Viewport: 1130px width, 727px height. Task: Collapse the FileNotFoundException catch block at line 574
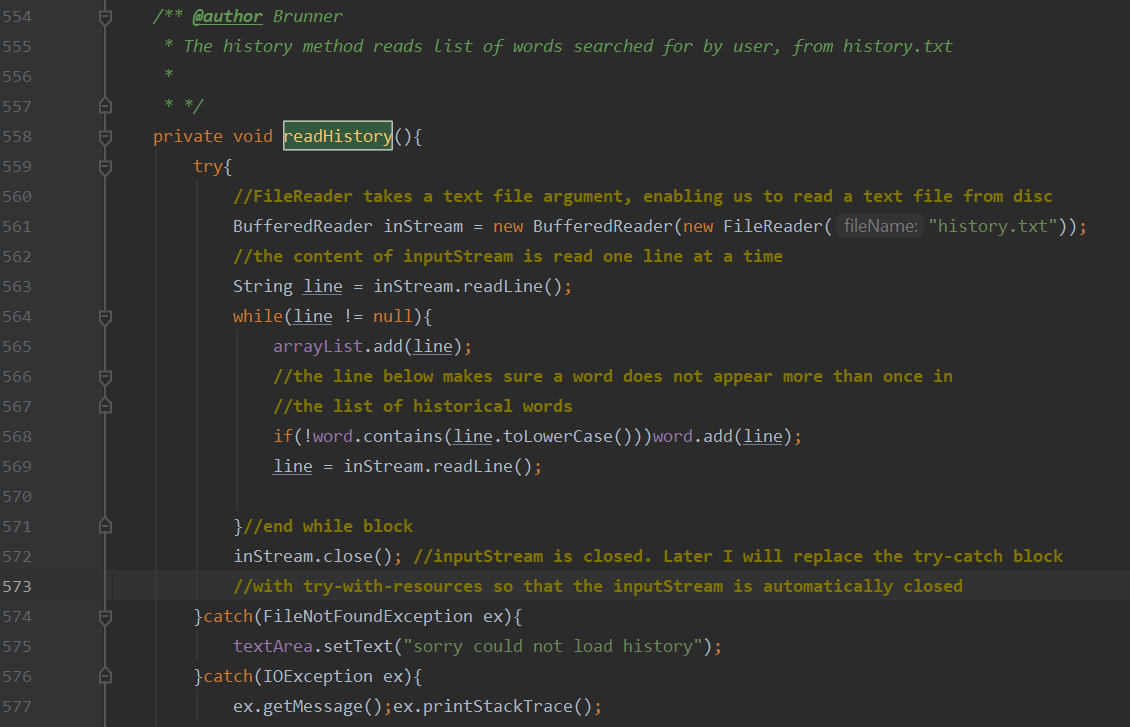(105, 617)
